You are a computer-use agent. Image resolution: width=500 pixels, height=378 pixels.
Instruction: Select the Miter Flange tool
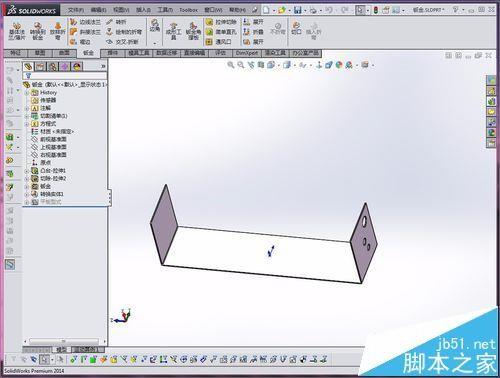(85, 32)
